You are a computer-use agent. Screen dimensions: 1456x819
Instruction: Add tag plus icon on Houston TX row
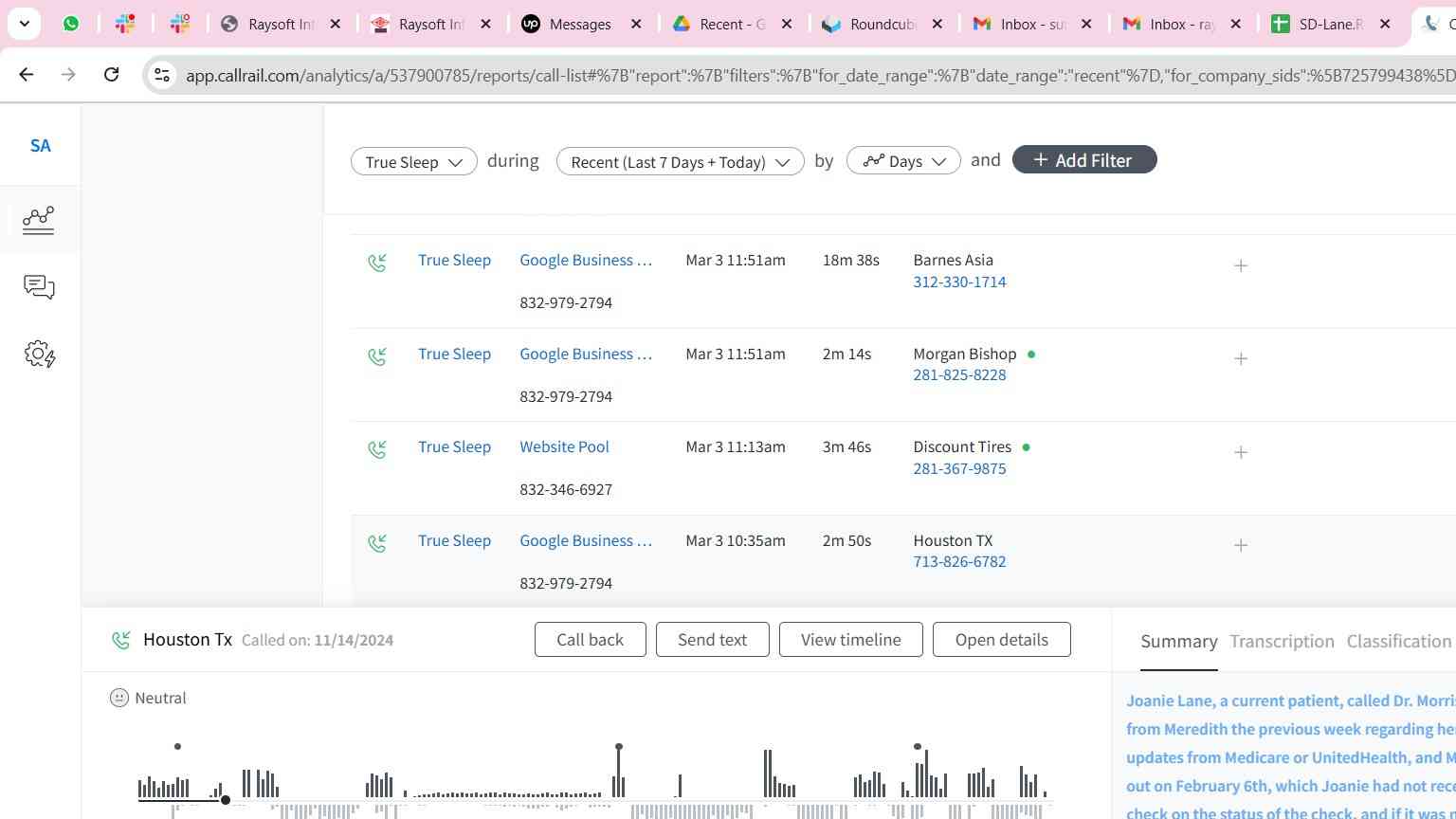pos(1241,545)
